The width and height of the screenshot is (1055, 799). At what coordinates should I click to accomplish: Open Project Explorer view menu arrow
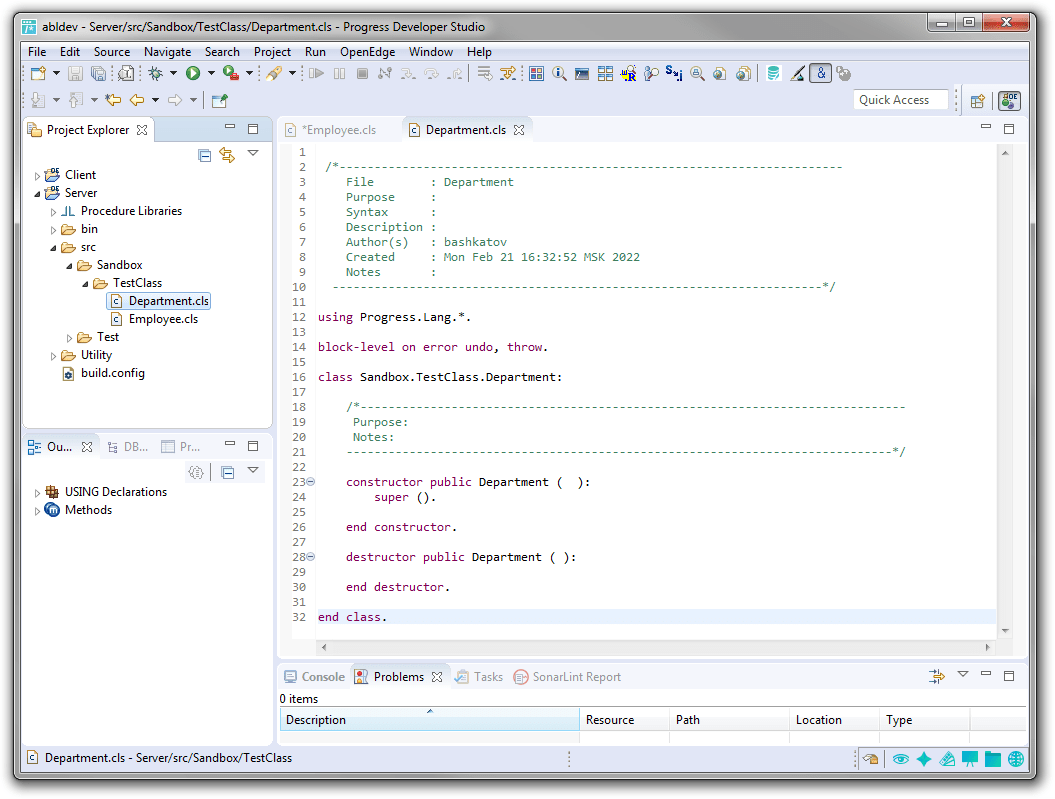coord(253,153)
